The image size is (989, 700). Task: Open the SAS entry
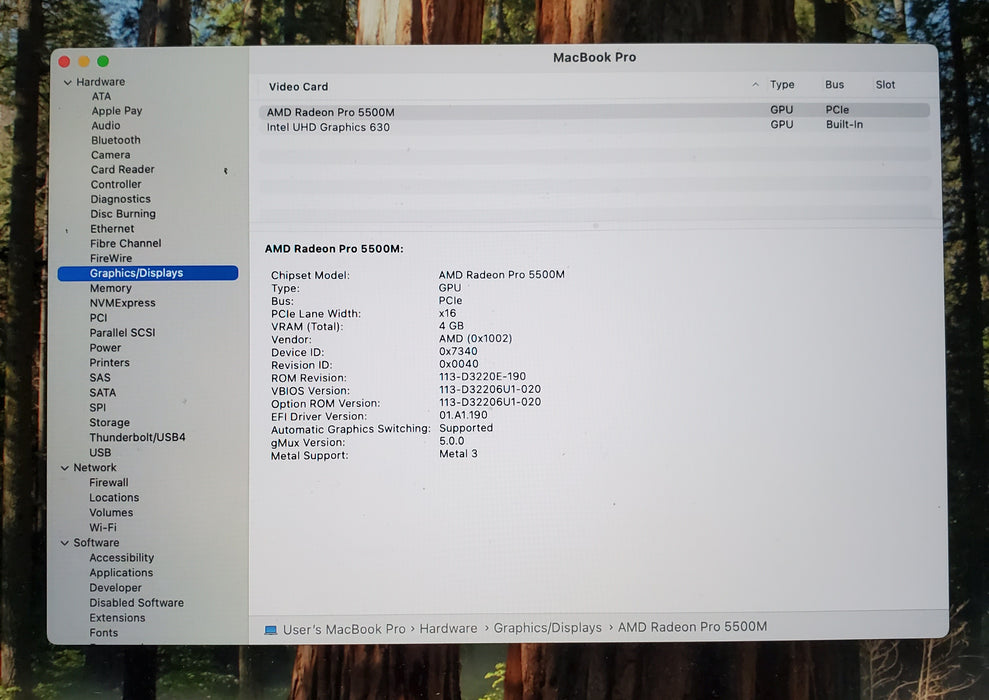(x=100, y=378)
